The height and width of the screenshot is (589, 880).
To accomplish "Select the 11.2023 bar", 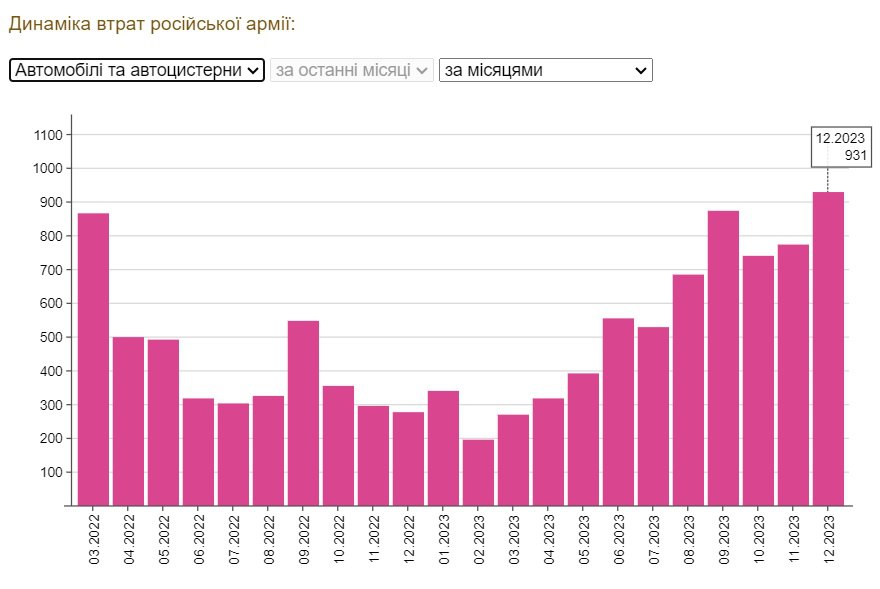I will [x=793, y=375].
